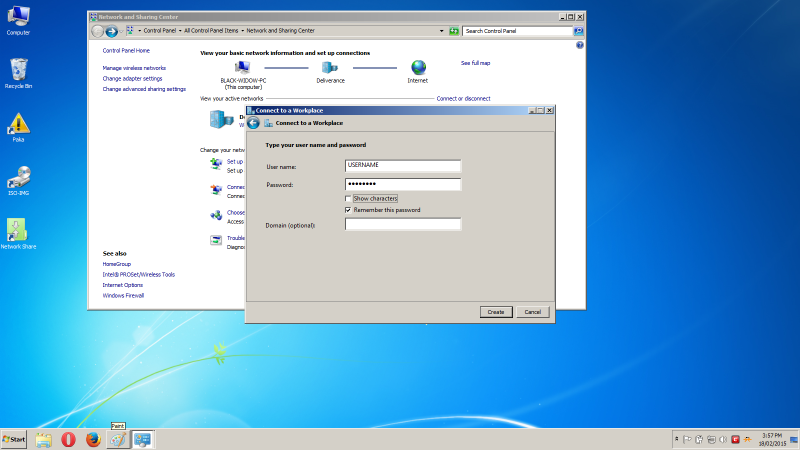Click the Cancel button in the dialog
This screenshot has height=450, width=800.
(532, 312)
